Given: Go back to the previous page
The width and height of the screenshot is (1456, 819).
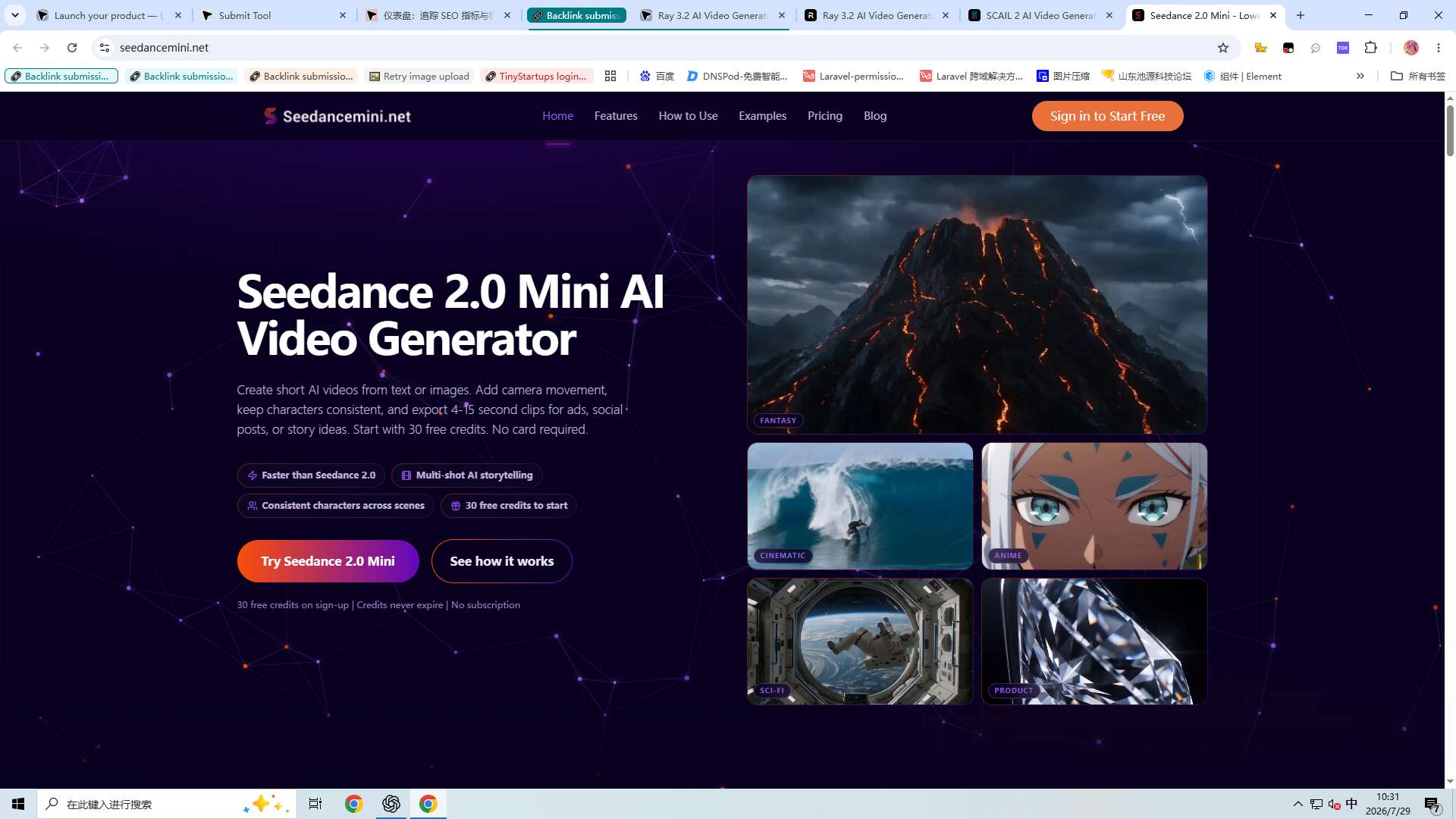Looking at the screenshot, I should [17, 48].
